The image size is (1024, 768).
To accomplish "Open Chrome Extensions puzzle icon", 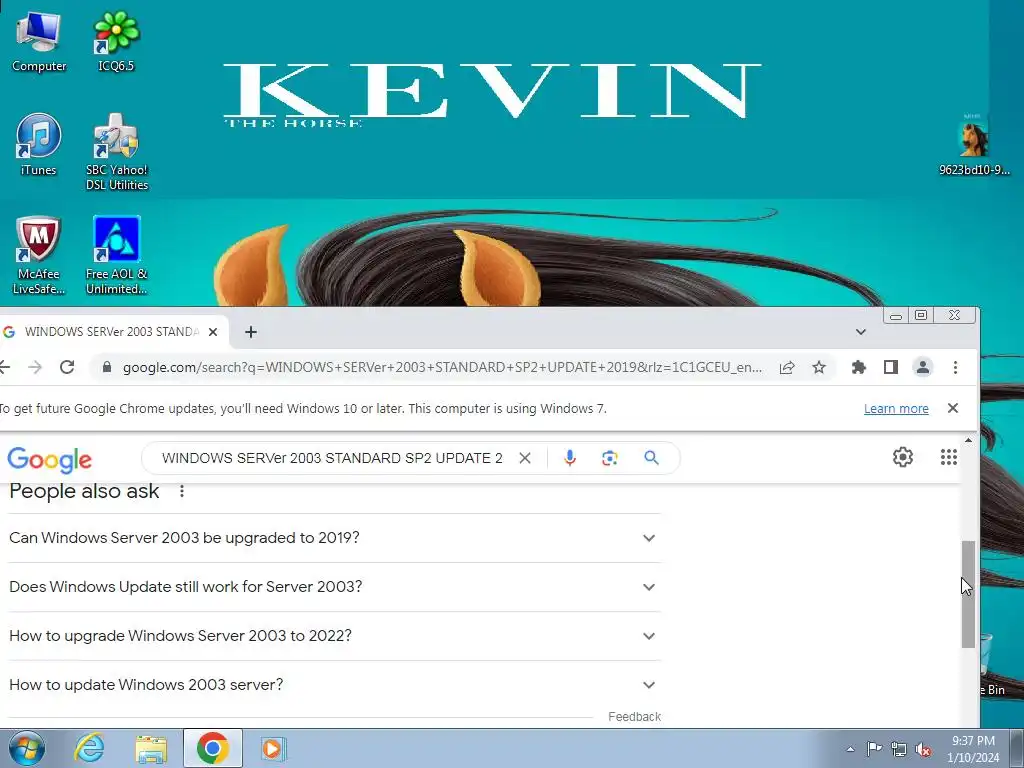I will pyautogui.click(x=859, y=367).
